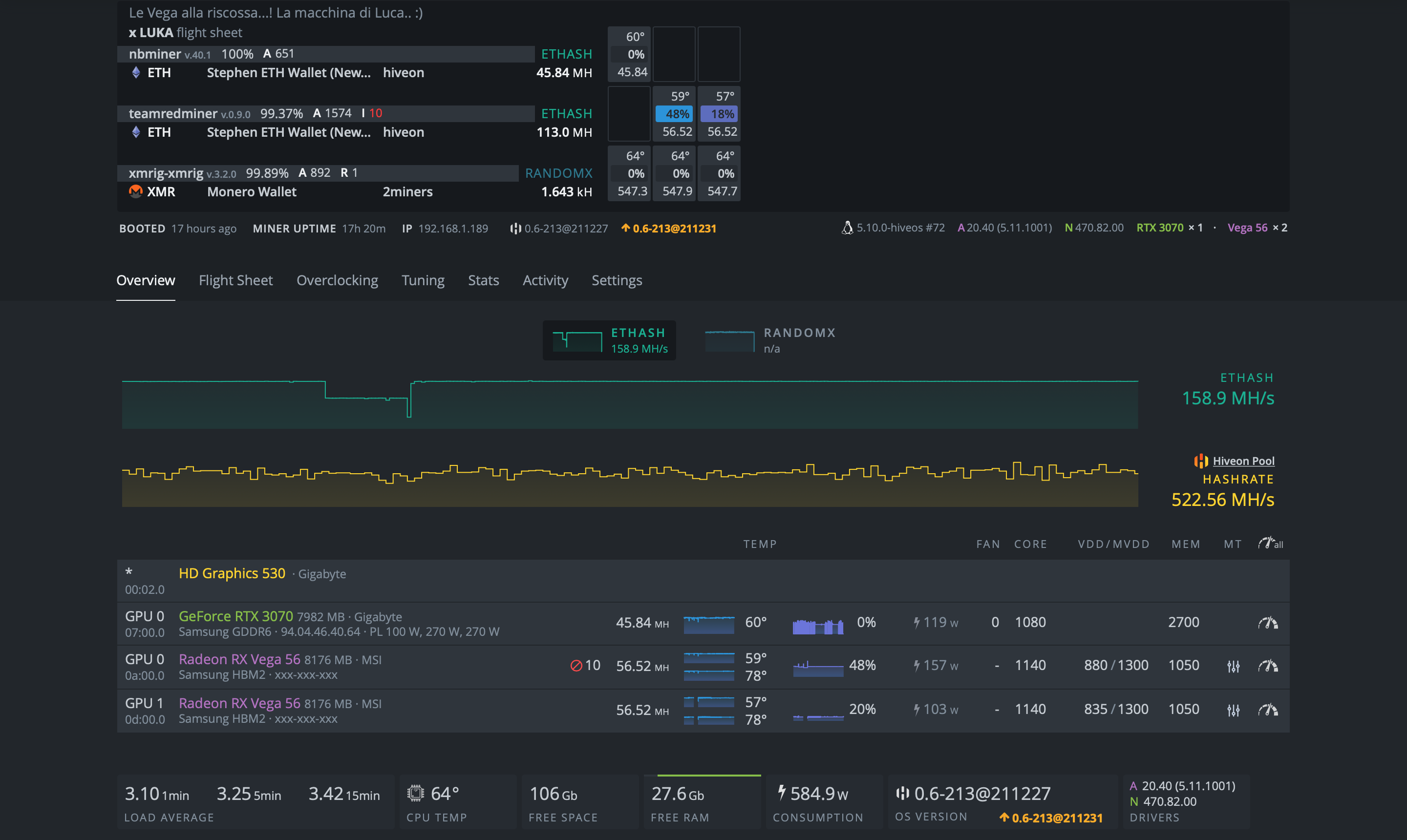Click power bolt icon beside 119 w
1407x840 pixels.
917,623
